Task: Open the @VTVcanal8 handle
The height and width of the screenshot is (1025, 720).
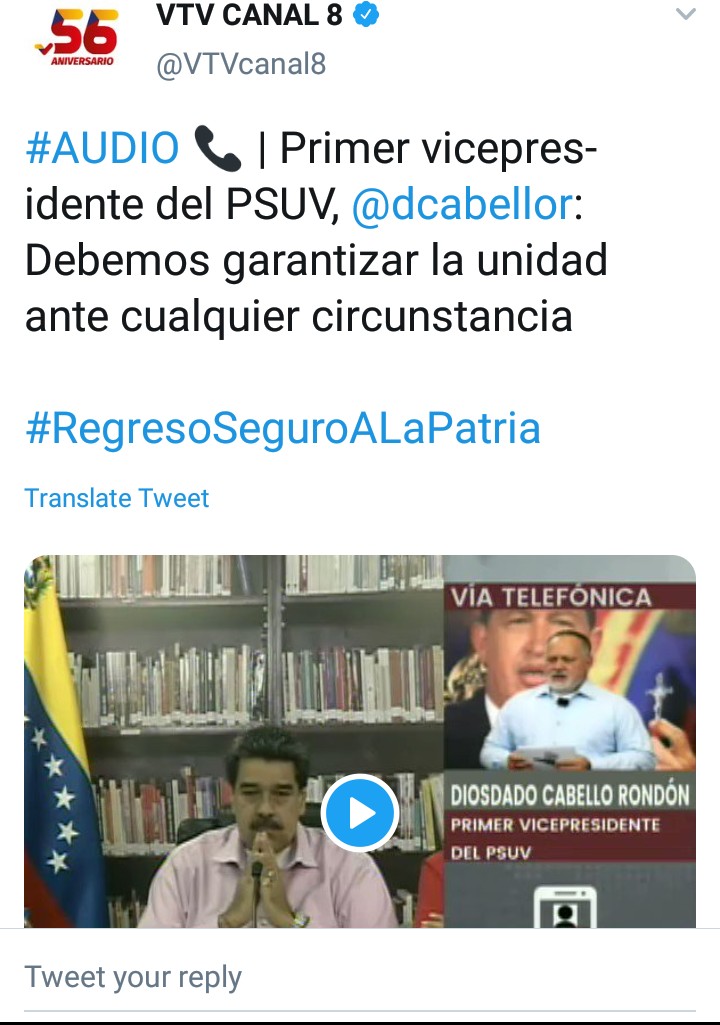Action: coord(241,65)
